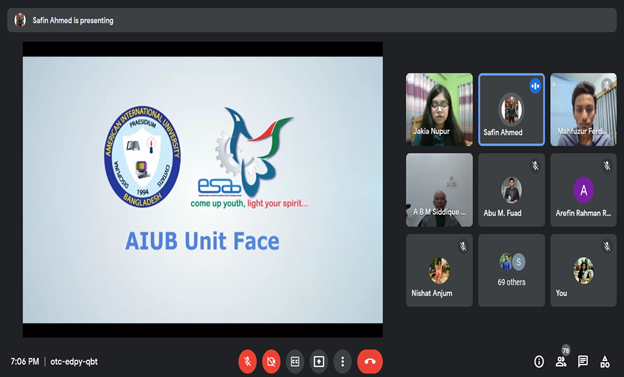The width and height of the screenshot is (624, 377).
Task: Open meeting details info icon
Action: 539,361
